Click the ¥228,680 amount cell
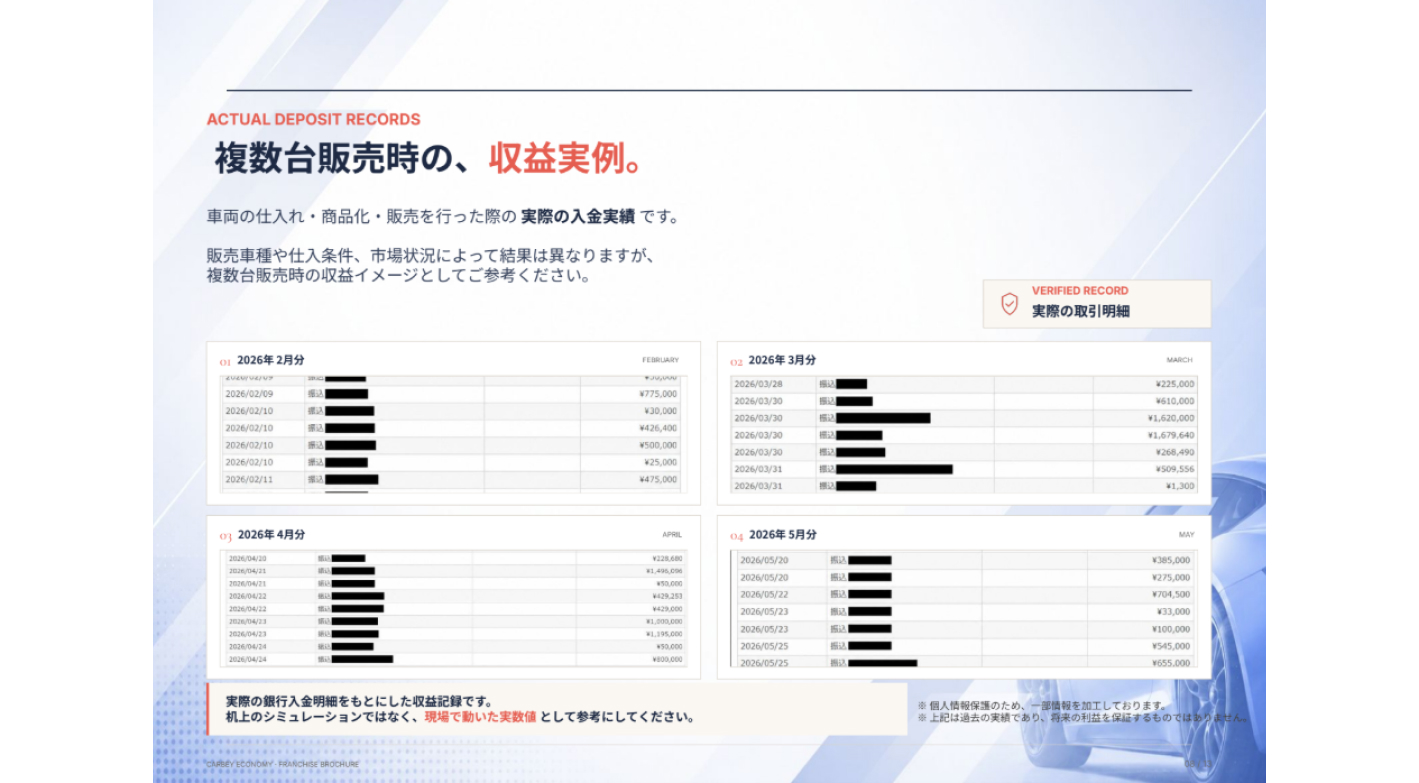Image resolution: width=1419 pixels, height=783 pixels. coord(667,559)
